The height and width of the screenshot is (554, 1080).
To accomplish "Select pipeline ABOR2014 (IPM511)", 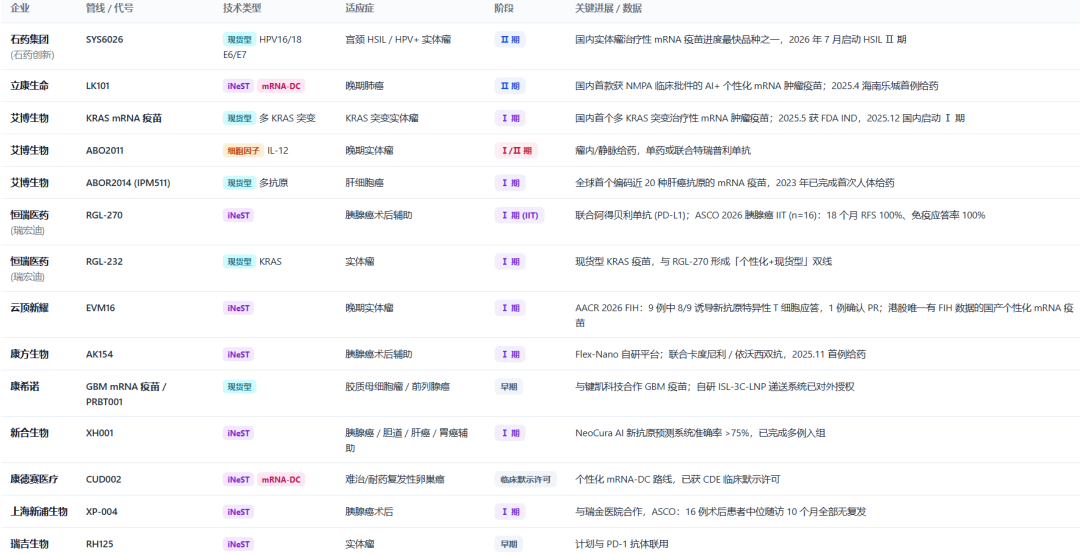I will tap(128, 183).
